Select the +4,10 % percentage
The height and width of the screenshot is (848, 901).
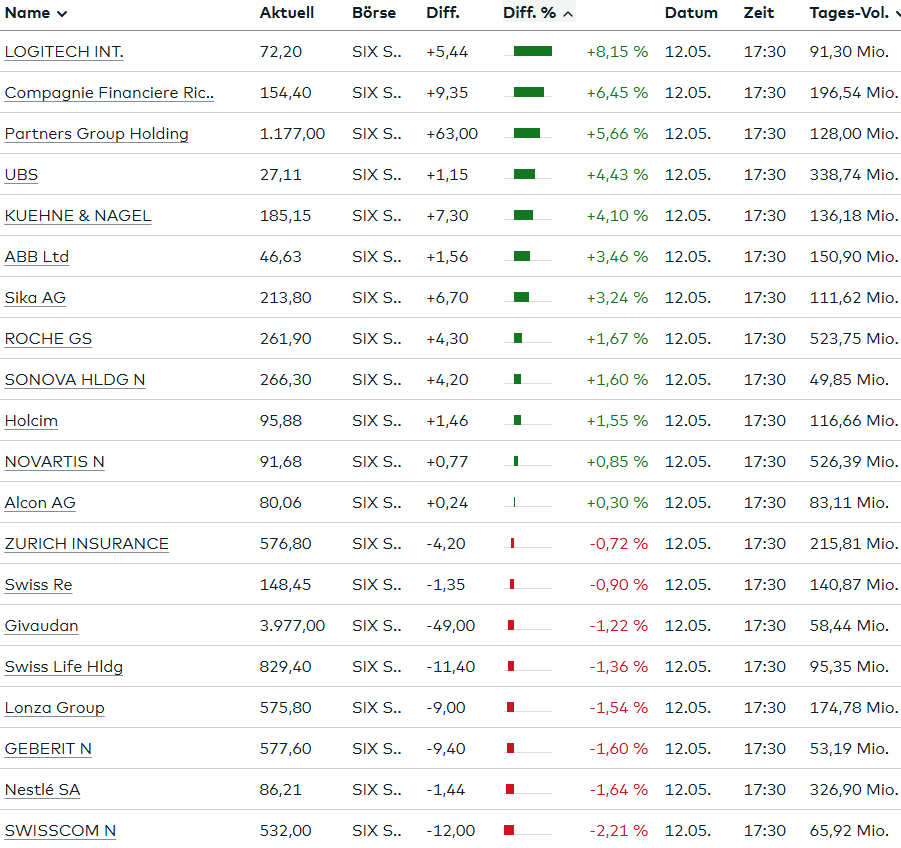(617, 215)
